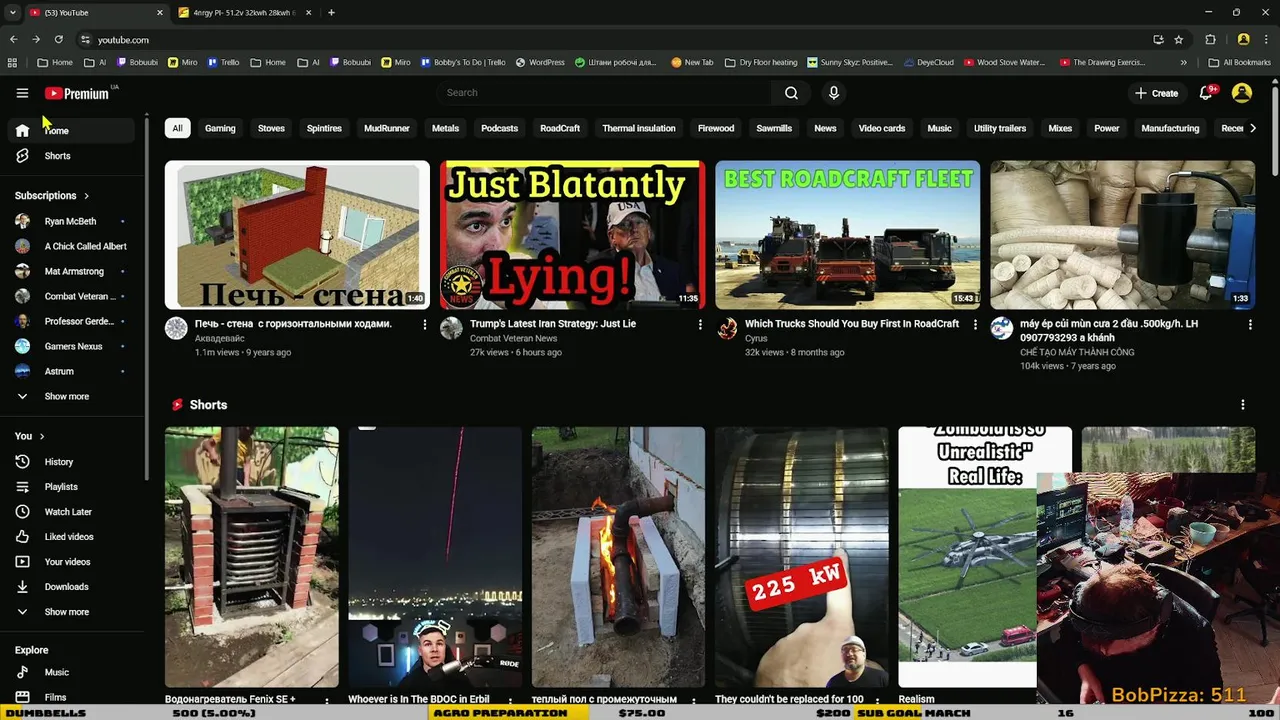Image resolution: width=1280 pixels, height=720 pixels.
Task: Go back in Chrome
Action: pyautogui.click(x=13, y=40)
